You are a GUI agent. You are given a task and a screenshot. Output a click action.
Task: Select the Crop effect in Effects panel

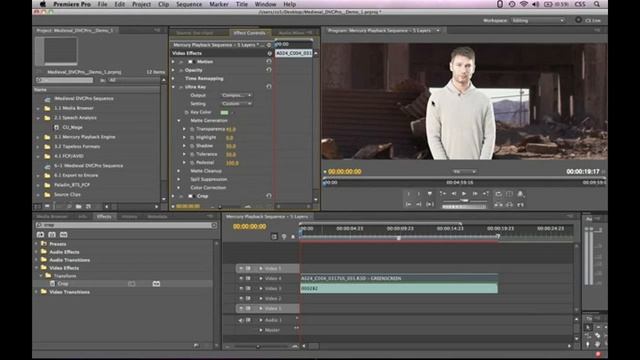62,284
